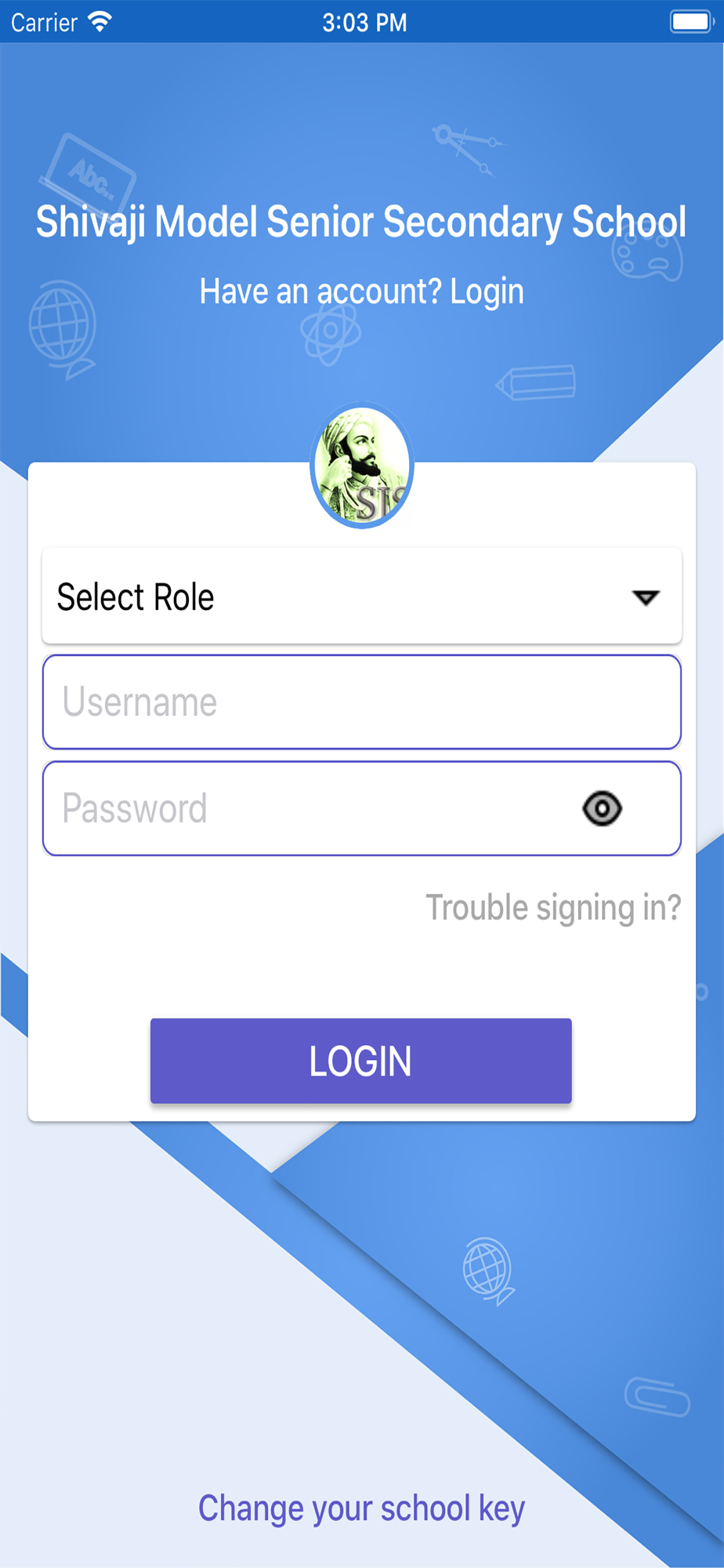
Task: Click the pencil background icon
Action: point(535,383)
